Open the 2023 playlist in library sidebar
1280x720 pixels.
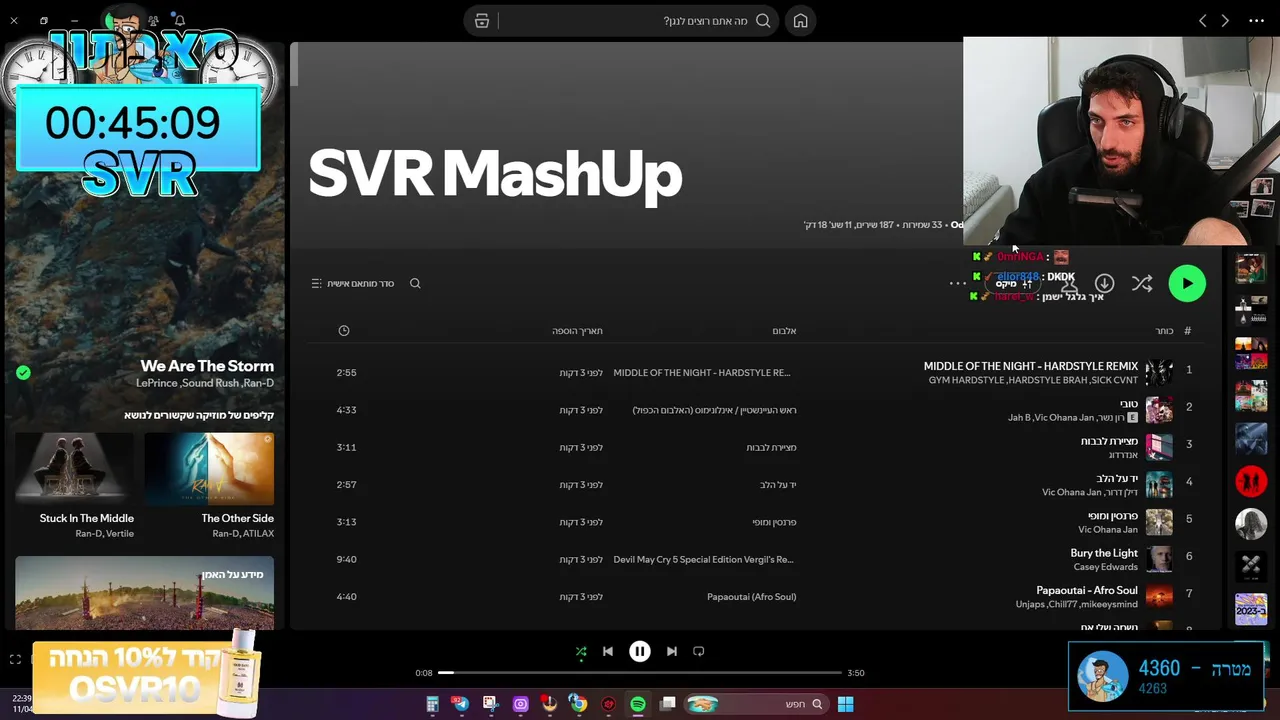click(1250, 609)
